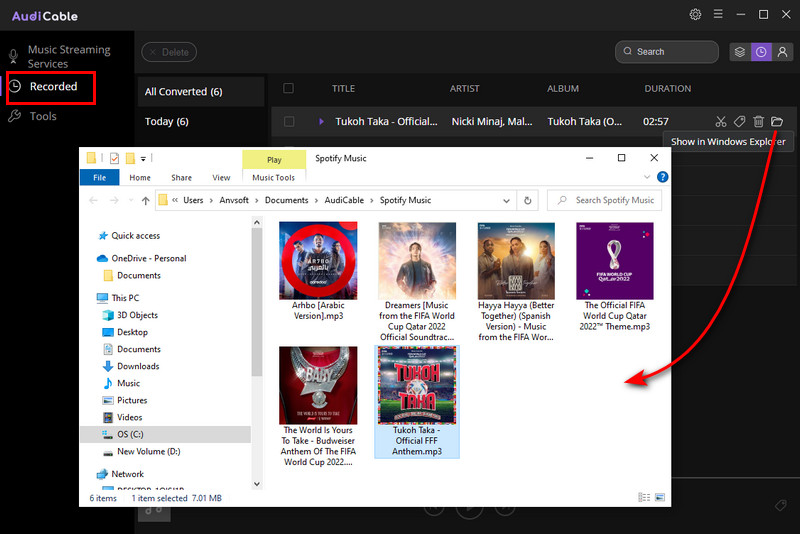Click Show in Windows Explorer folder icon

pos(777,121)
